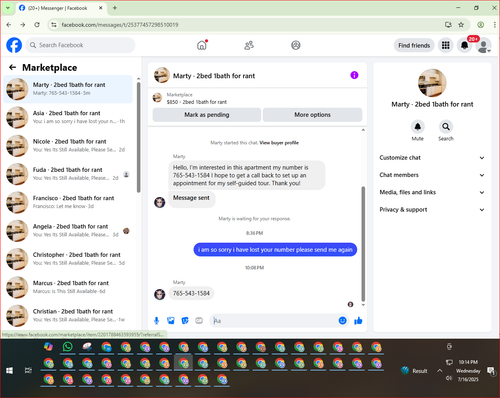Choose a GIF icon in composer
The height and width of the screenshot is (398, 500).
click(x=199, y=321)
